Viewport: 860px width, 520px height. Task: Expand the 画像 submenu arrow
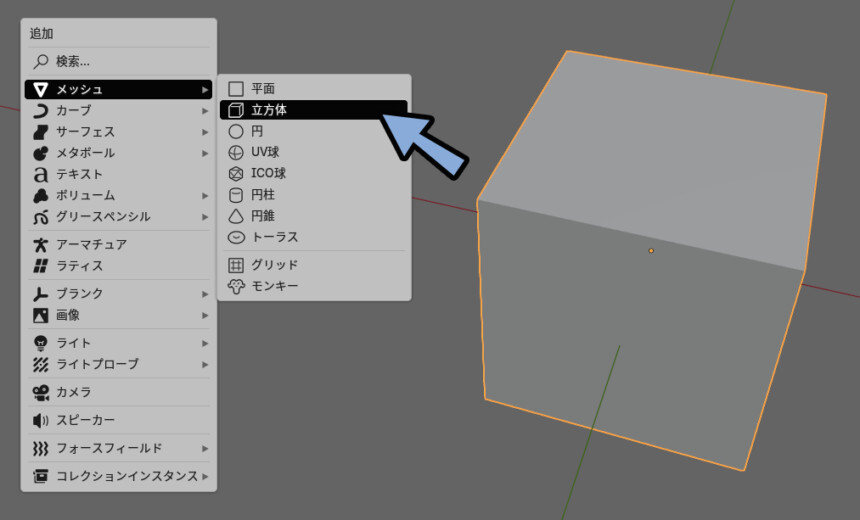click(205, 315)
